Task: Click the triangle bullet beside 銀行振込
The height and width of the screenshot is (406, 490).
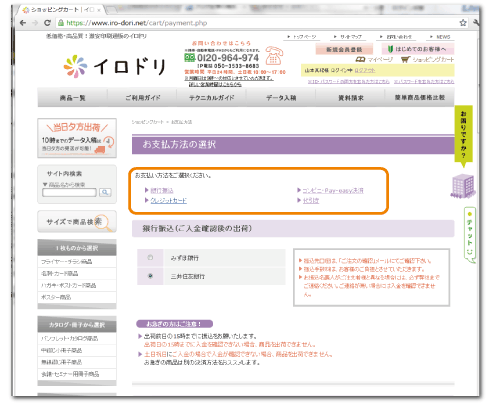Action: click(147, 190)
